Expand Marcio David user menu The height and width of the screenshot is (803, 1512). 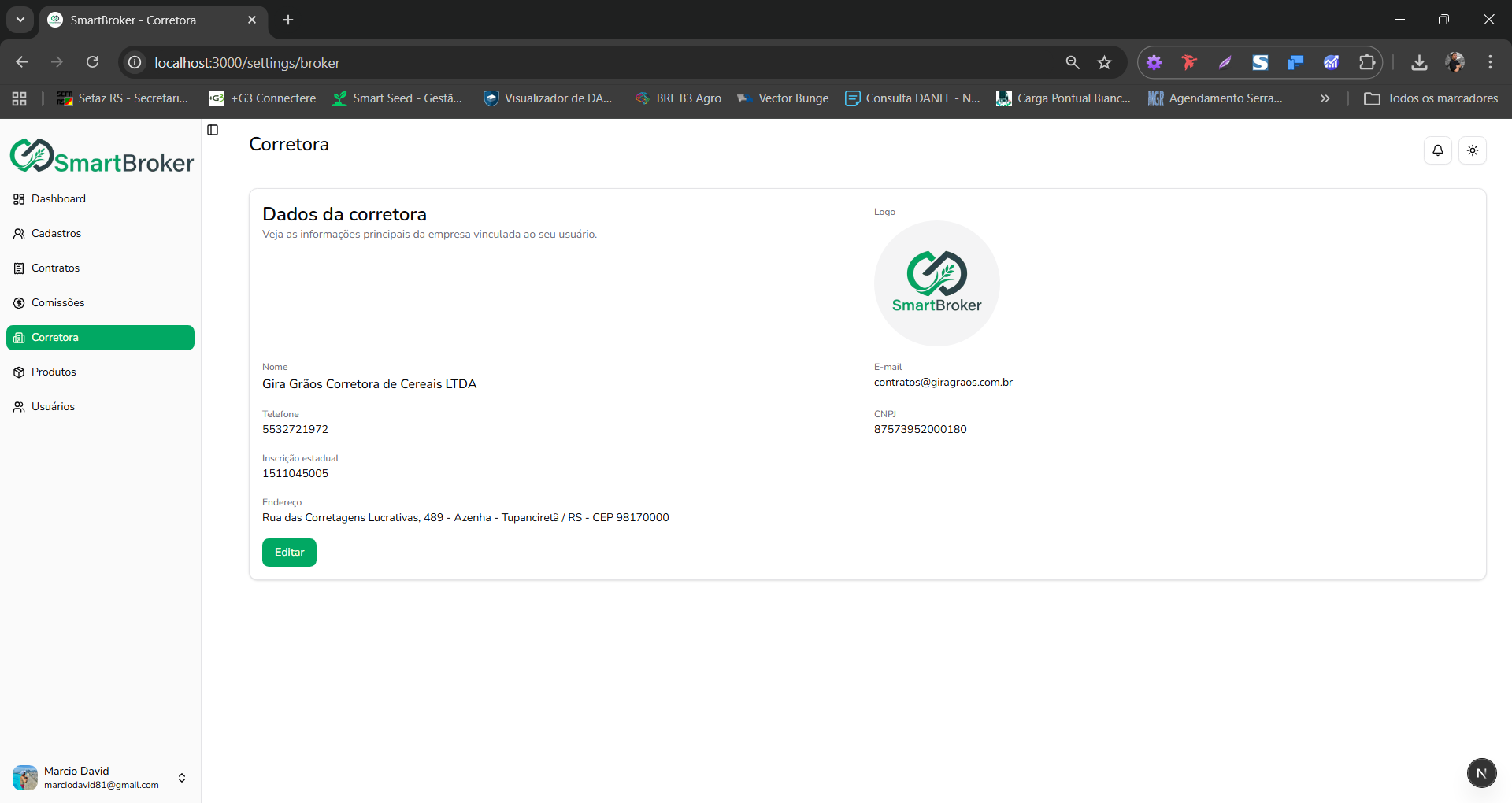click(181, 778)
